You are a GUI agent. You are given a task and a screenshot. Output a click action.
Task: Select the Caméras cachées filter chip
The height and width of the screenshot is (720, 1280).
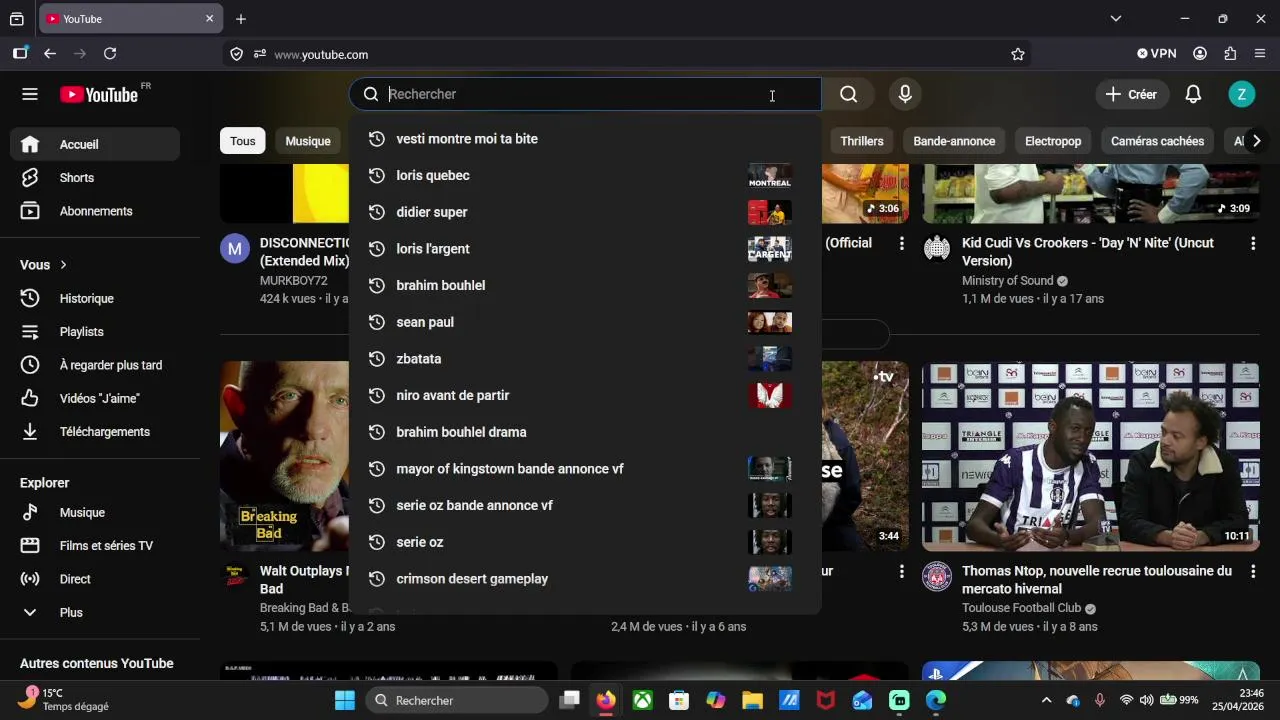click(1157, 141)
